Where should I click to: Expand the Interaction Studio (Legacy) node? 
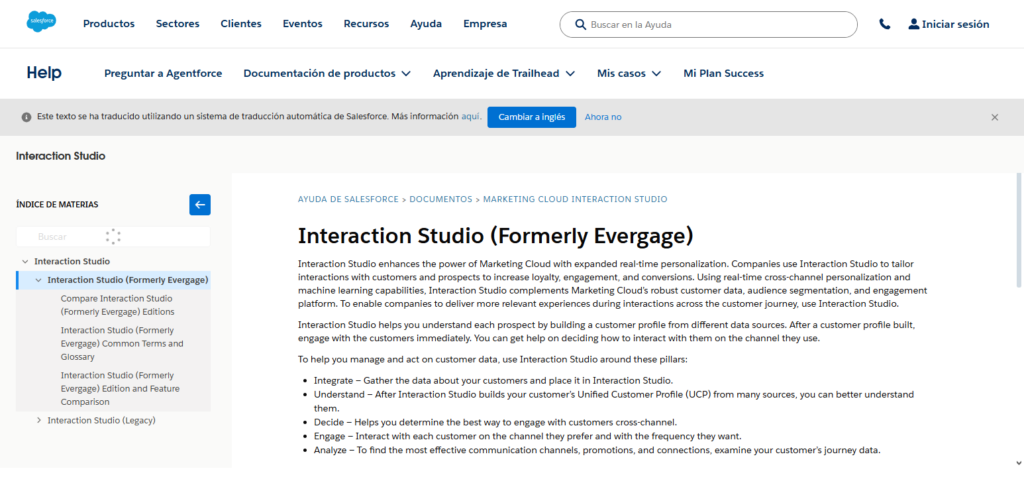point(39,421)
